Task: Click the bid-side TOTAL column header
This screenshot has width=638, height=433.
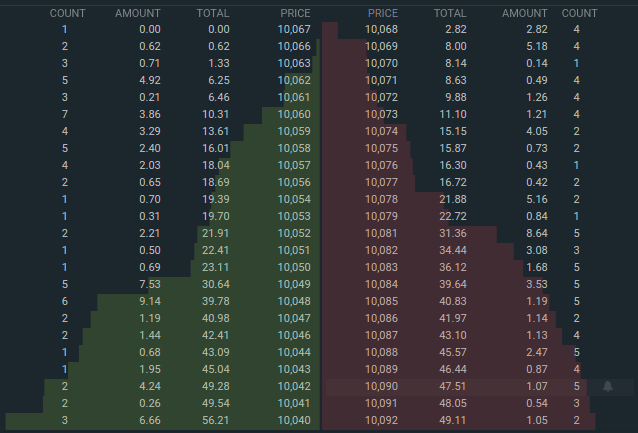Action: pyautogui.click(x=212, y=13)
